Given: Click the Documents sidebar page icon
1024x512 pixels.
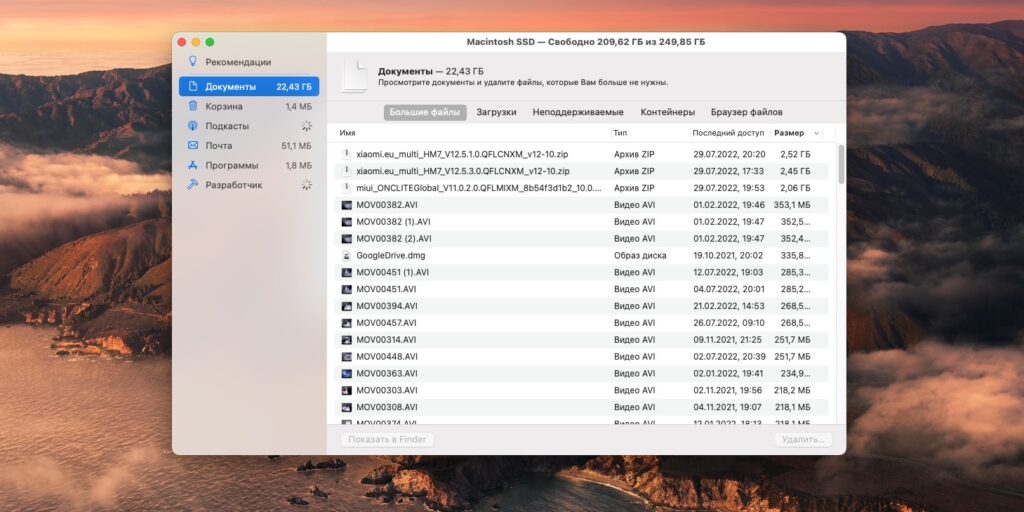Looking at the screenshot, I should (x=193, y=86).
